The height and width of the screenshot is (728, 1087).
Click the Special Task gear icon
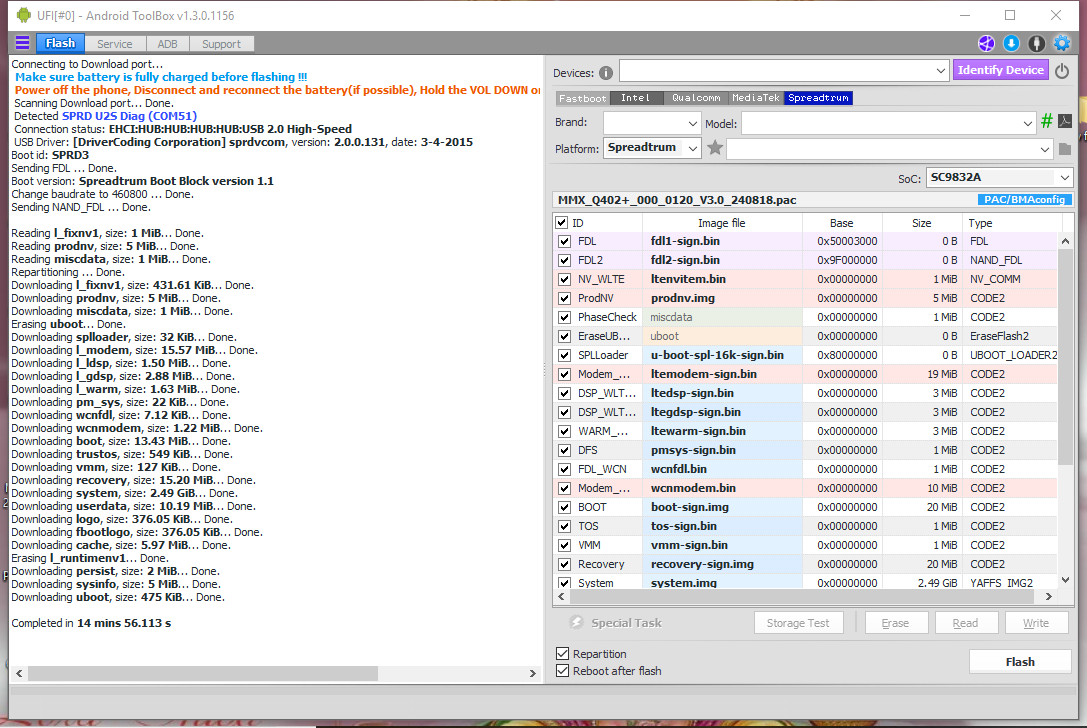pyautogui.click(x=576, y=622)
